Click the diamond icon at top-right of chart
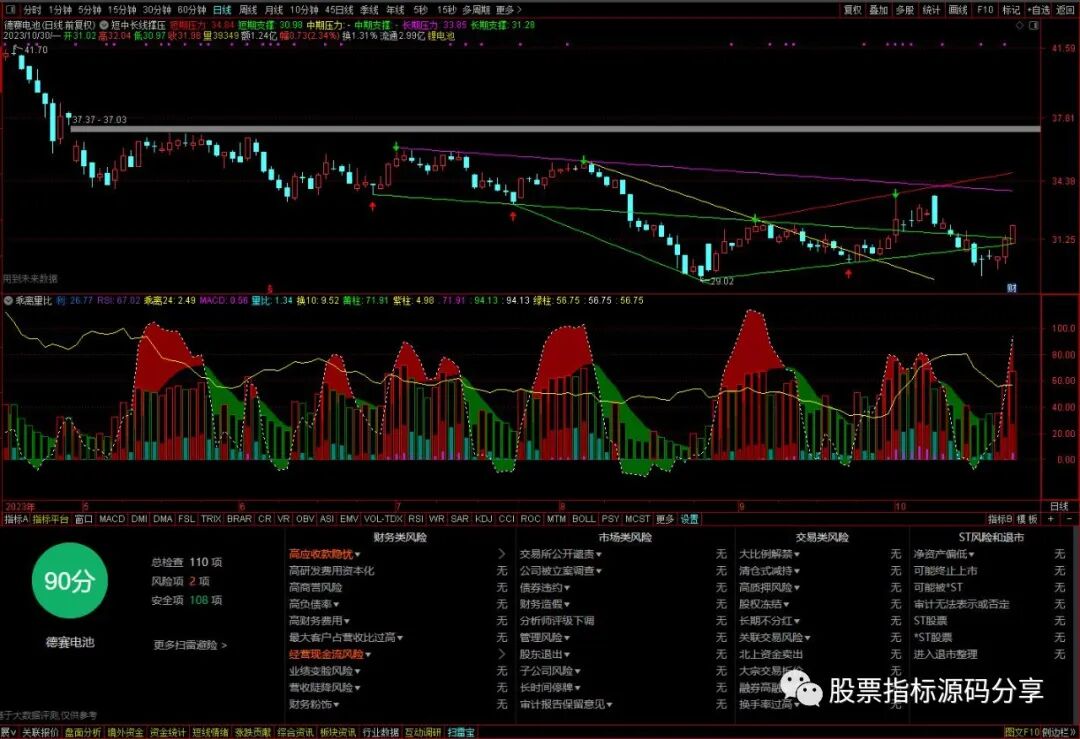1080x739 pixels. (x=1020, y=25)
